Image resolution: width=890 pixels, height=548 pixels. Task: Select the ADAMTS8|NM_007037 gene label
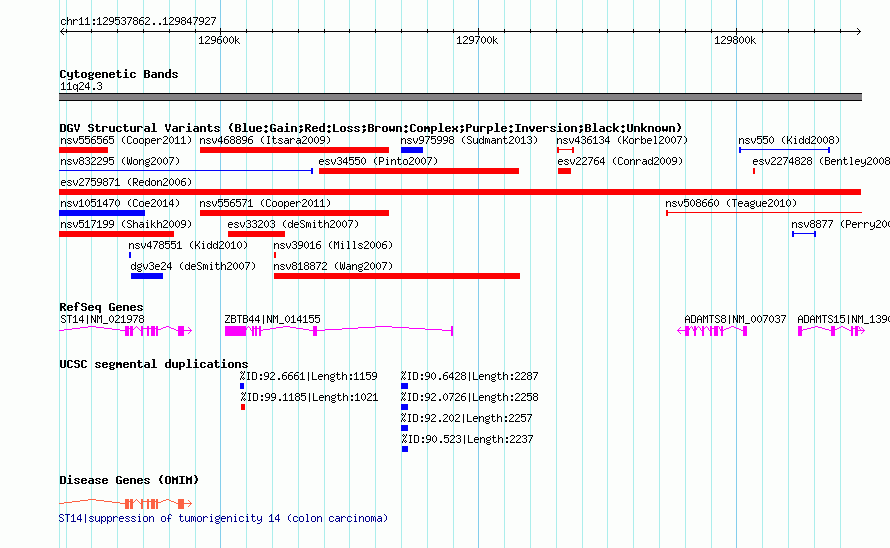[735, 320]
